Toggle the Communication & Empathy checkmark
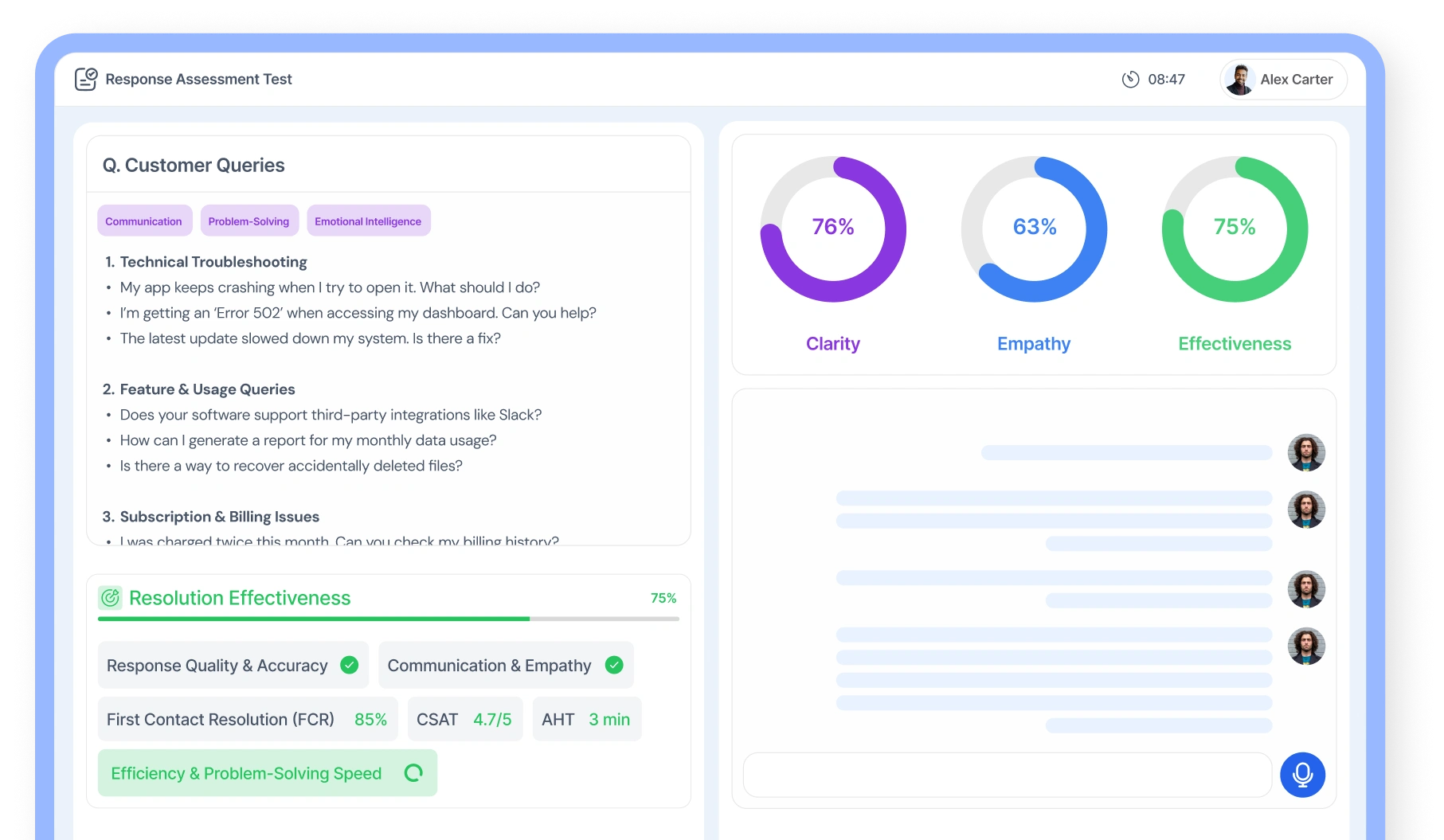The height and width of the screenshot is (840, 1444). click(x=614, y=665)
